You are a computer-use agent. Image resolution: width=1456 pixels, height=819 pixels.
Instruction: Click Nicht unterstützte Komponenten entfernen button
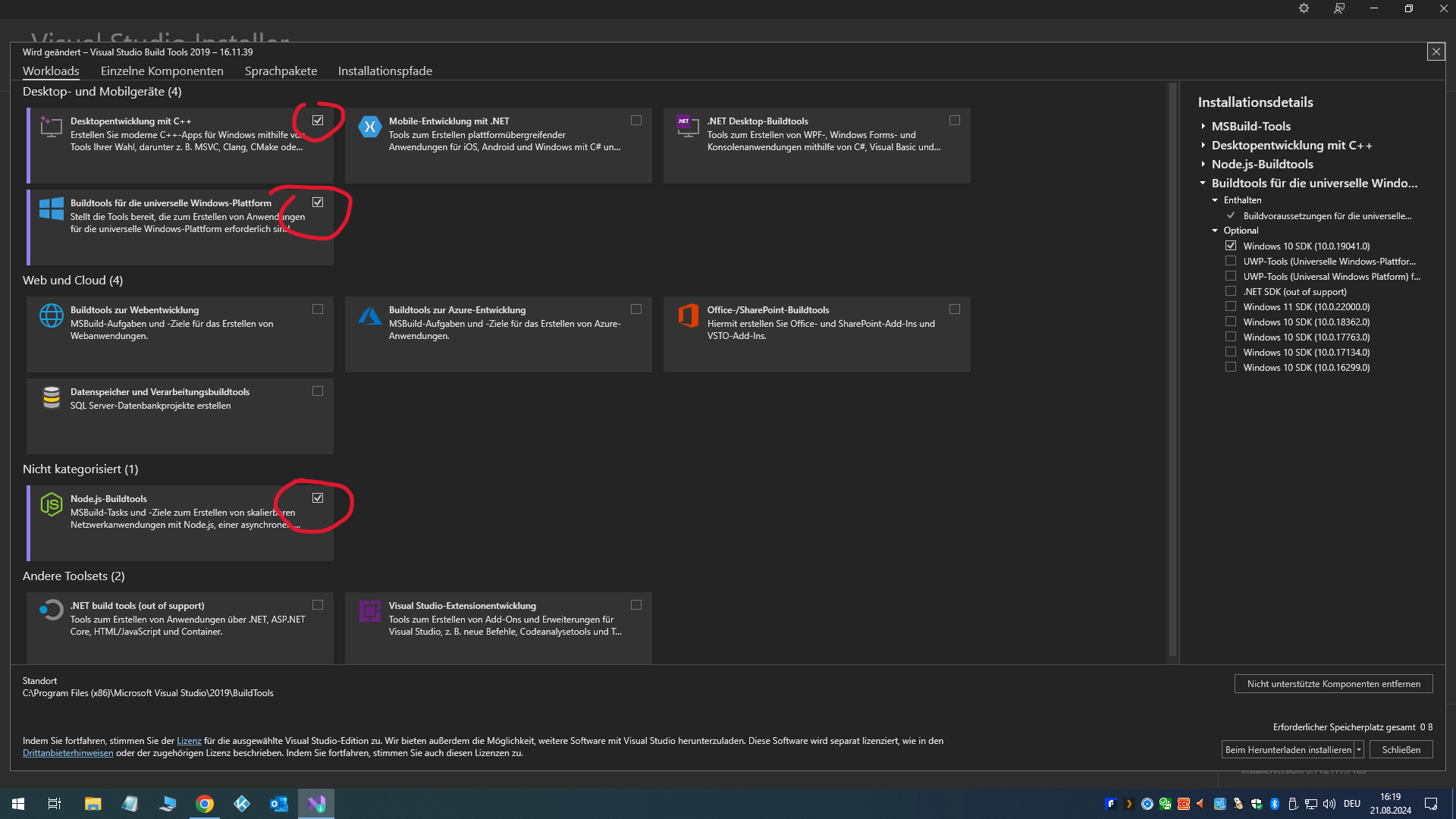1334,684
